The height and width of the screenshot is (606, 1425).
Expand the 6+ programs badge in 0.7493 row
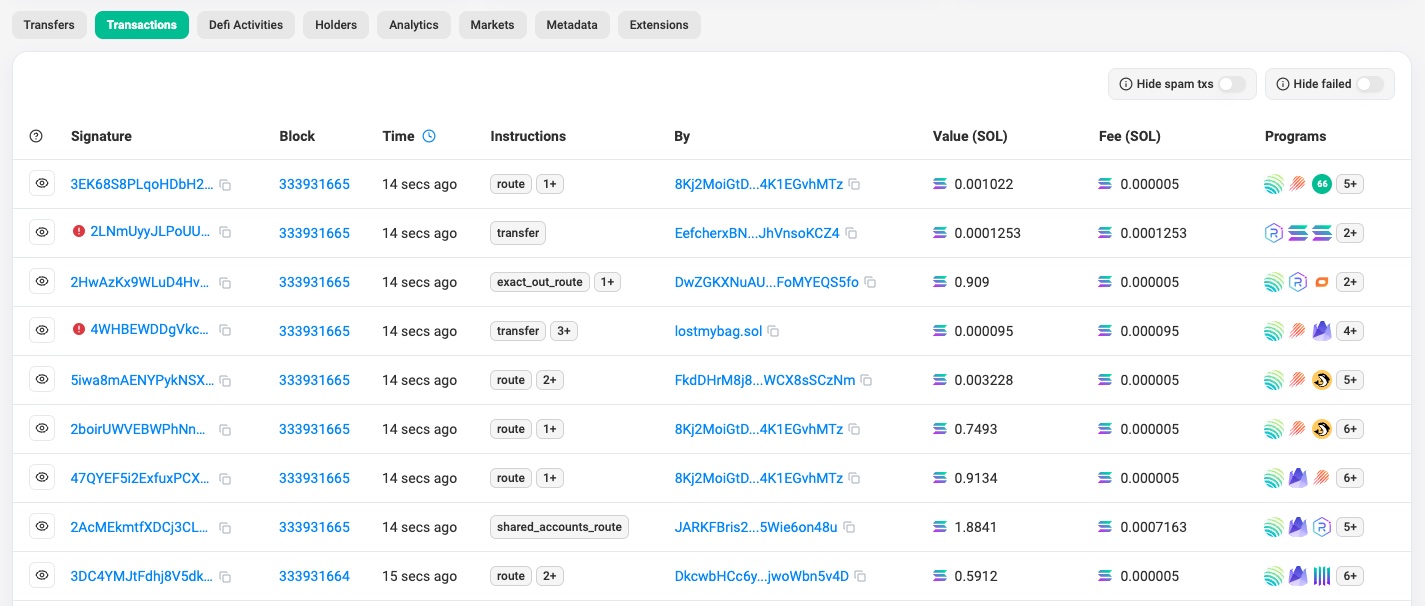[x=1350, y=429]
